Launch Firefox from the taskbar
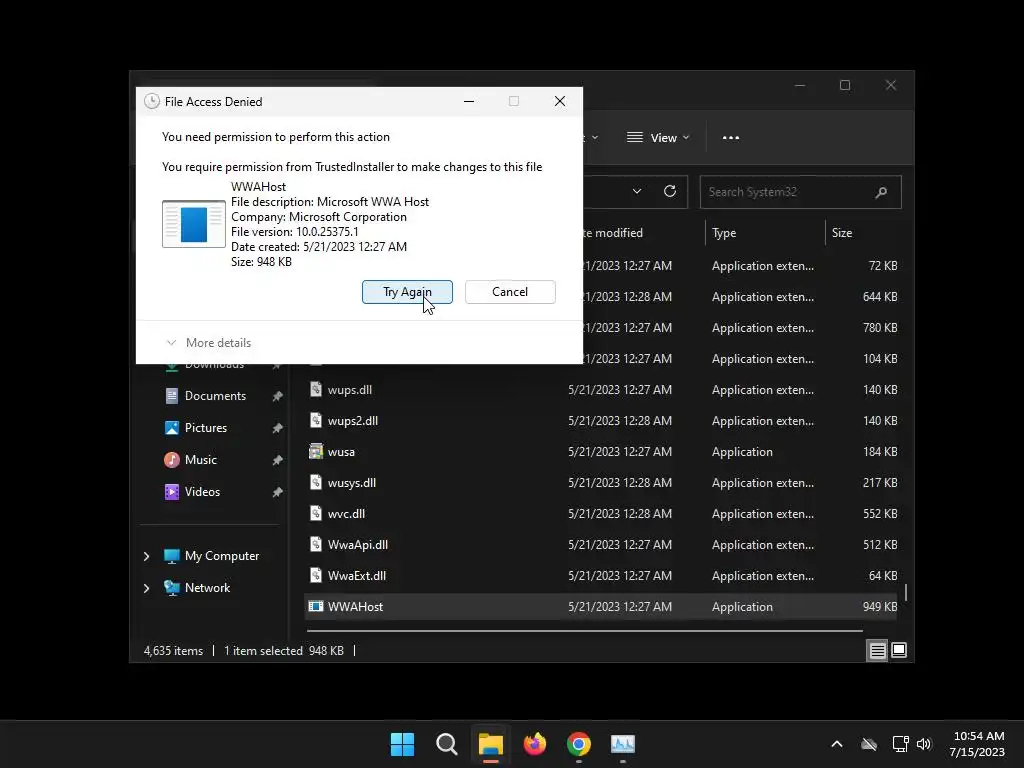Viewport: 1024px width, 768px height. tap(535, 744)
